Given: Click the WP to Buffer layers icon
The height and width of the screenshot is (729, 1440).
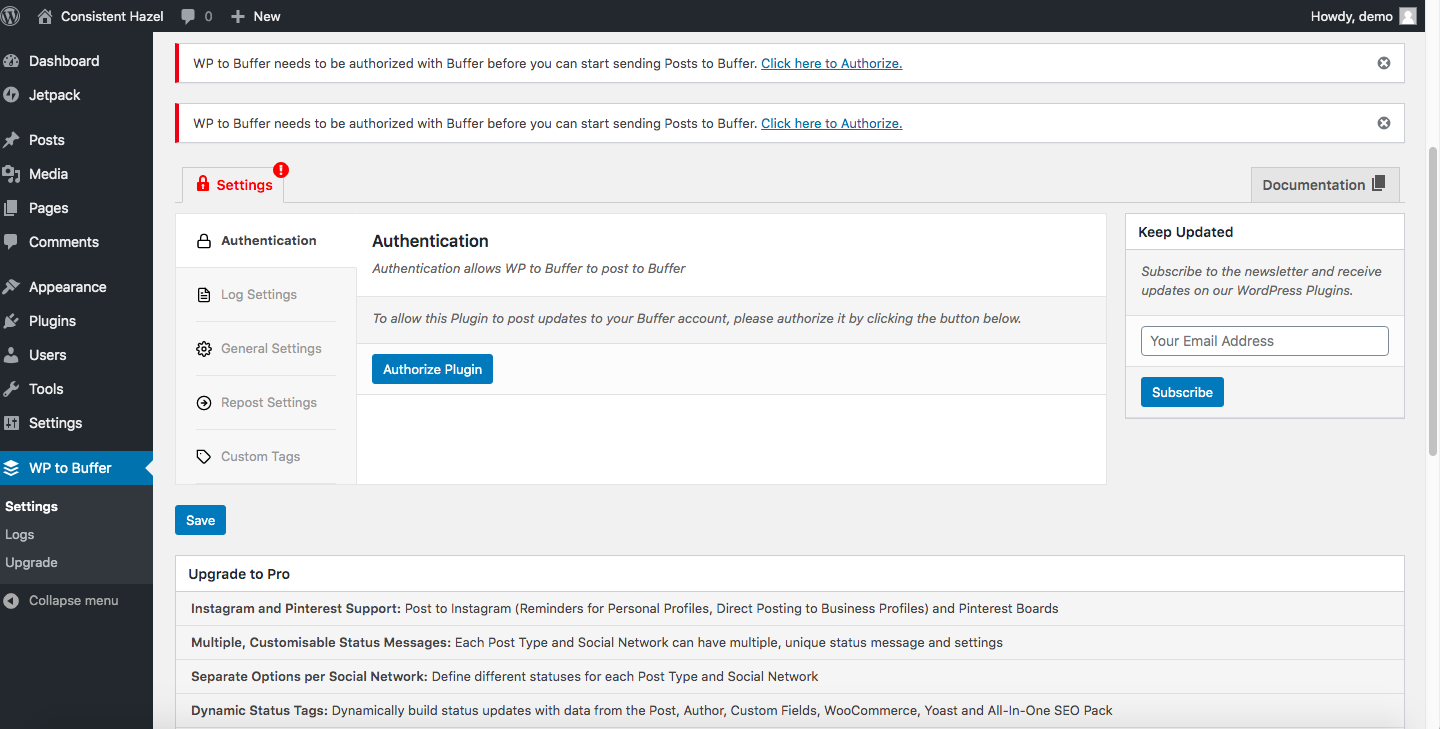Looking at the screenshot, I should tap(11, 468).
